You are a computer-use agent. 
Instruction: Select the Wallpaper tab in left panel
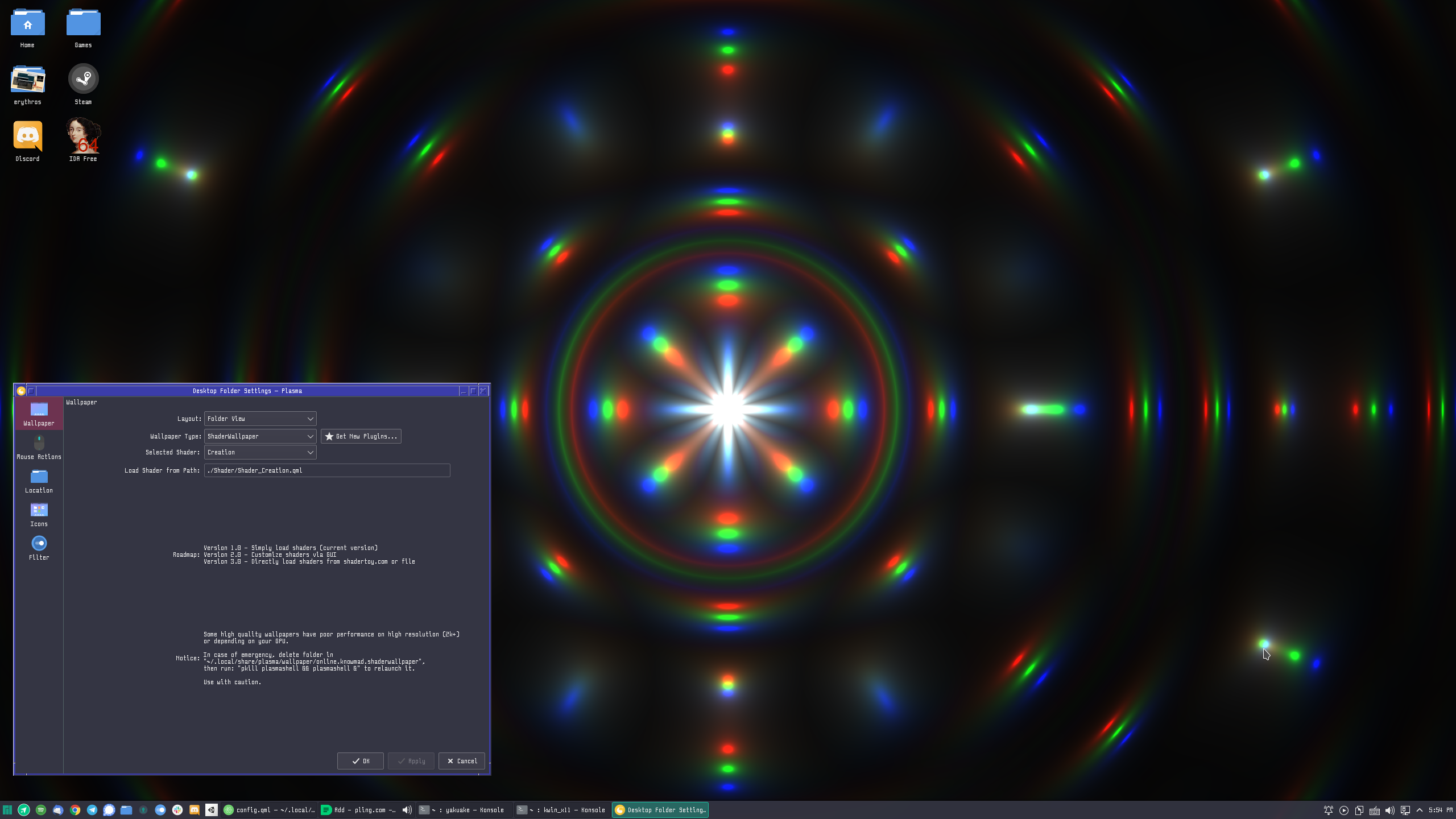[38, 413]
